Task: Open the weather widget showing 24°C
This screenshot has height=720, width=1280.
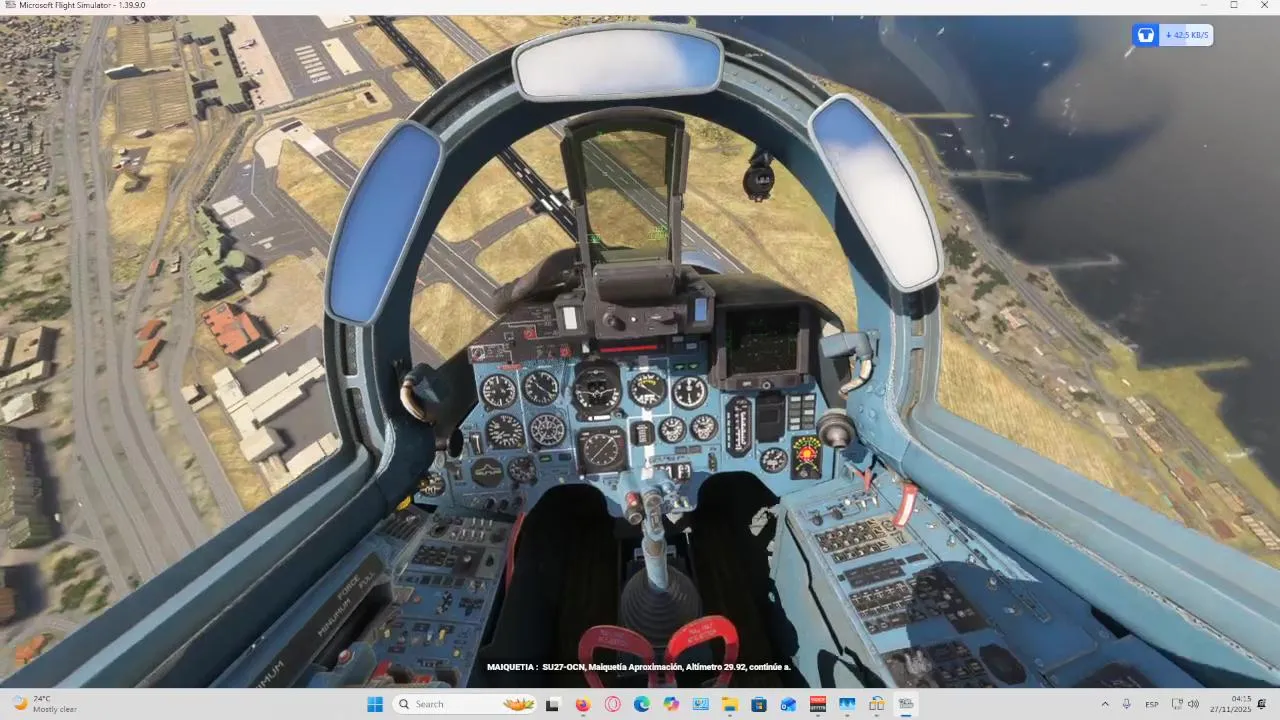Action: (45, 704)
